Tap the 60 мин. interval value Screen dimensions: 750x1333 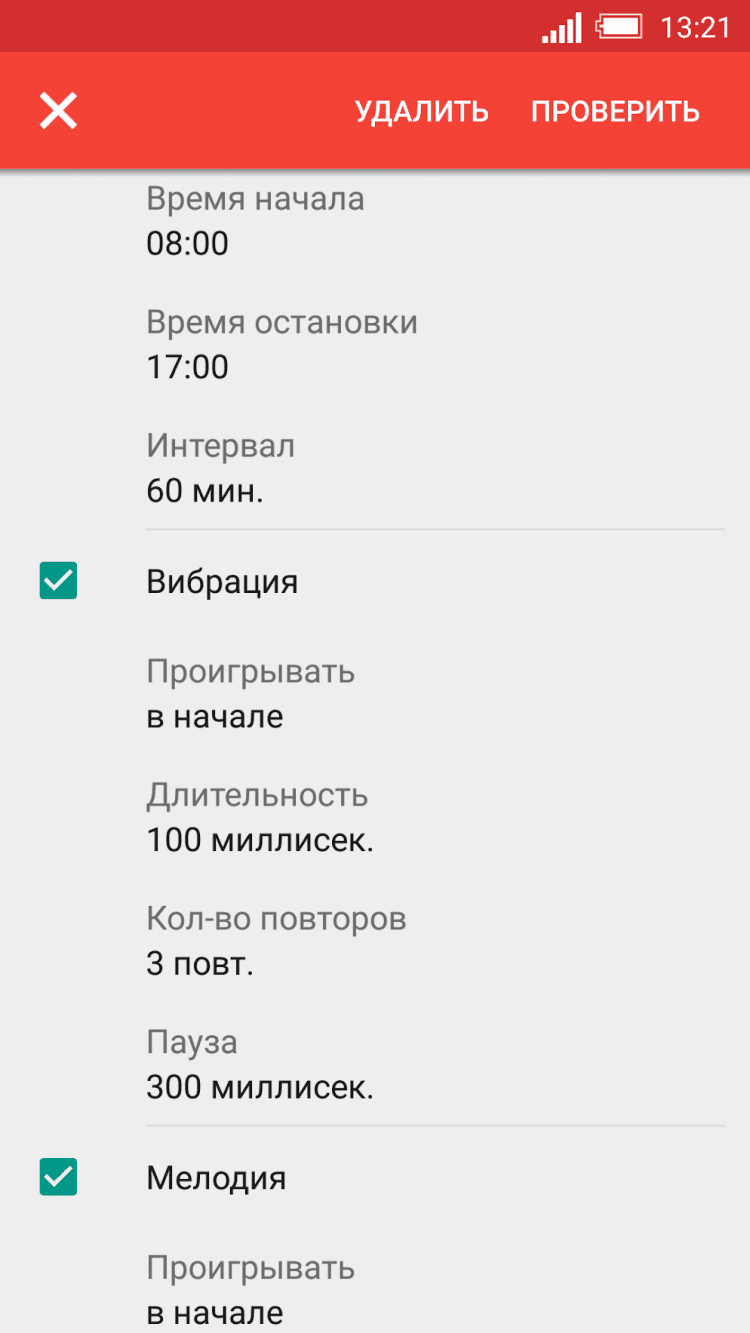pyautogui.click(x=204, y=491)
